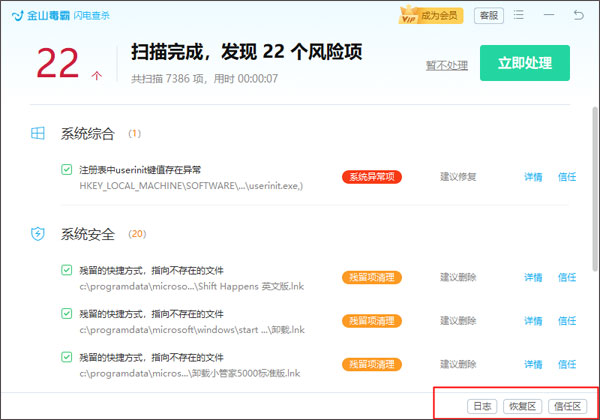600x420 pixels.
Task: Open the VIP 成为会员 badge
Action: [x=430, y=16]
